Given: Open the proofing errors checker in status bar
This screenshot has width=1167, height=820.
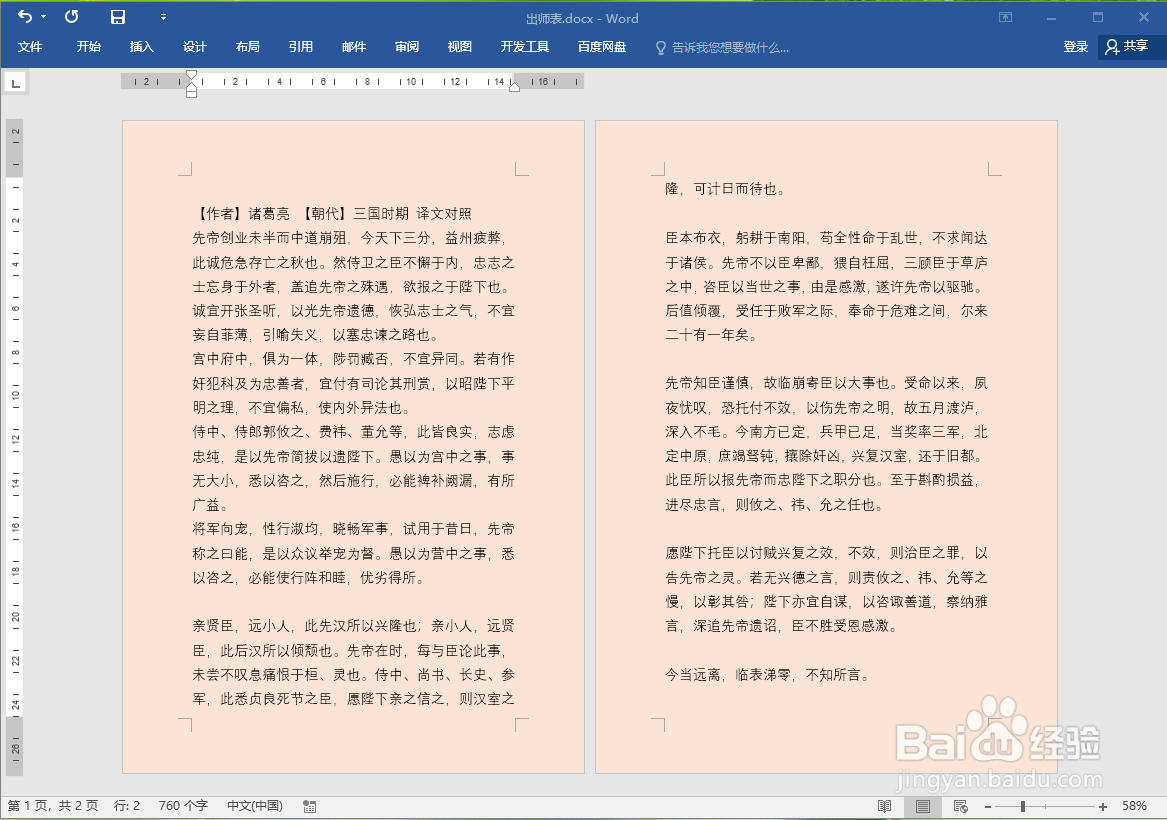Looking at the screenshot, I should tap(308, 806).
